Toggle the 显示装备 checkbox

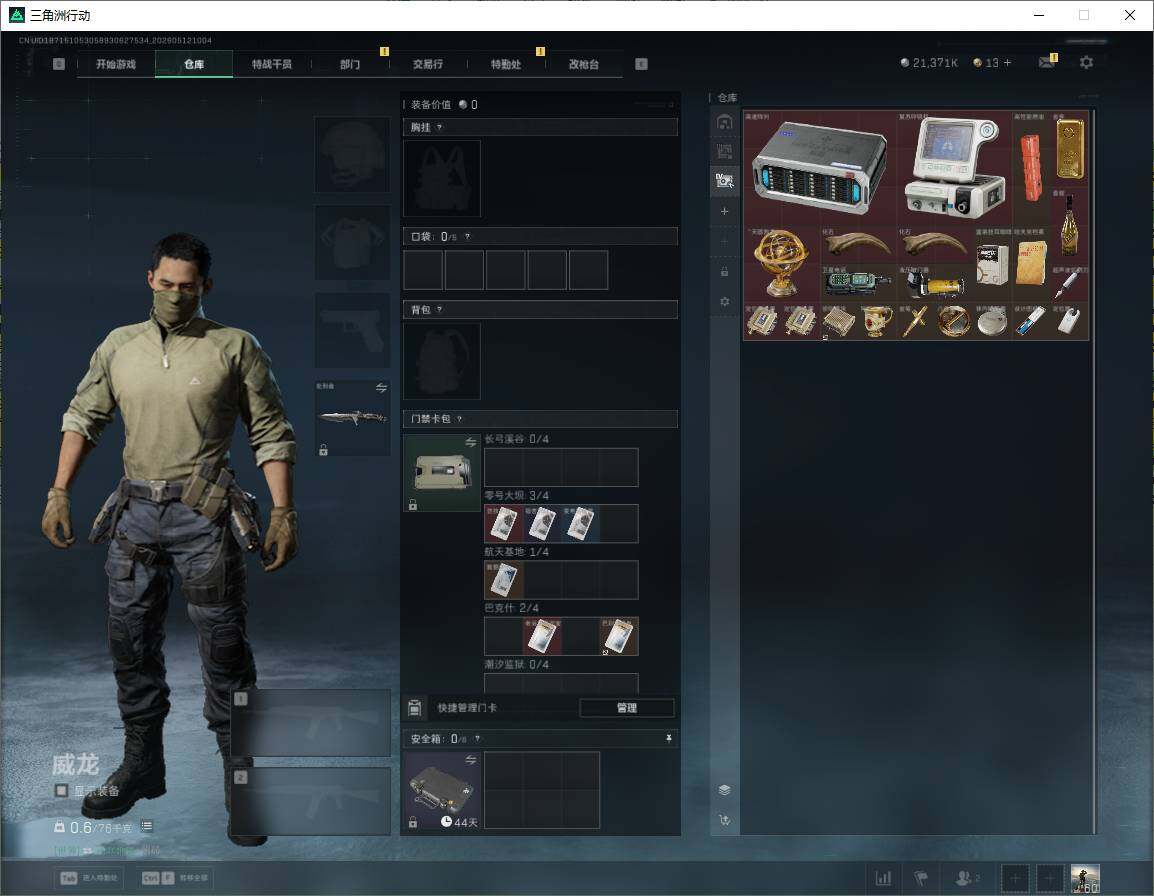click(62, 791)
